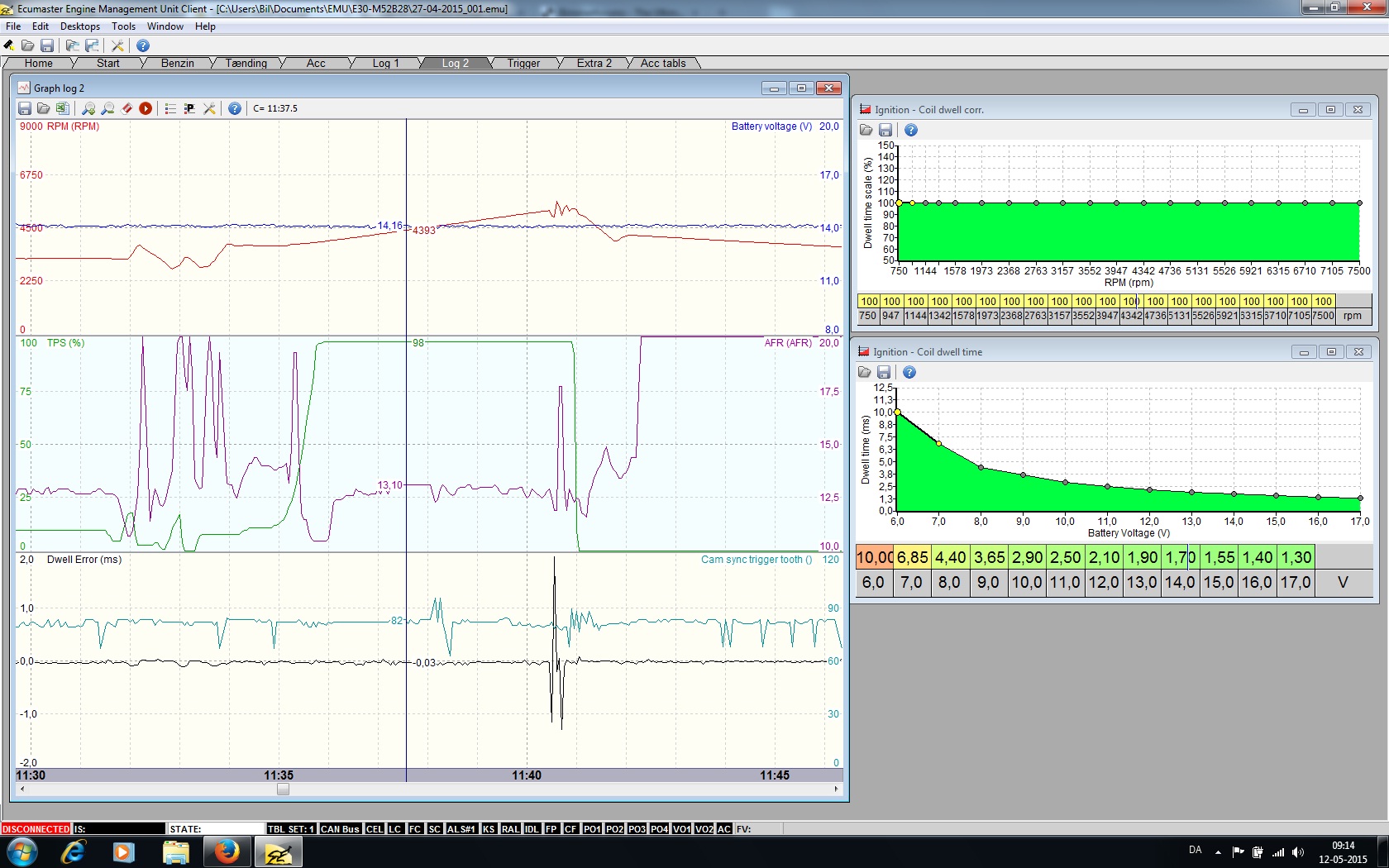
Task: Click the zoom in magnifier in Graph log toolbar
Action: tap(88, 108)
